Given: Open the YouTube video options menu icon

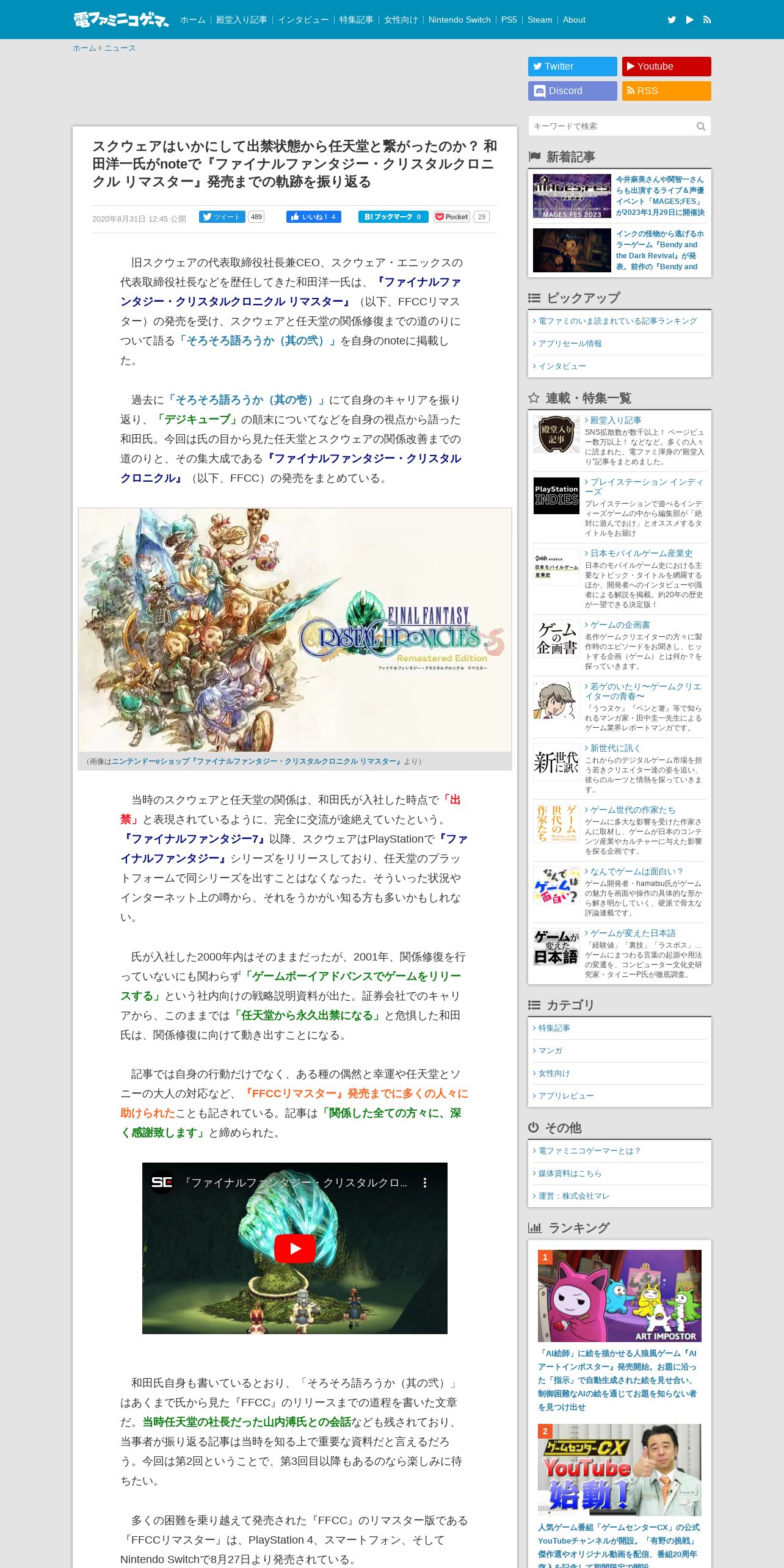Looking at the screenshot, I should coord(425,1183).
